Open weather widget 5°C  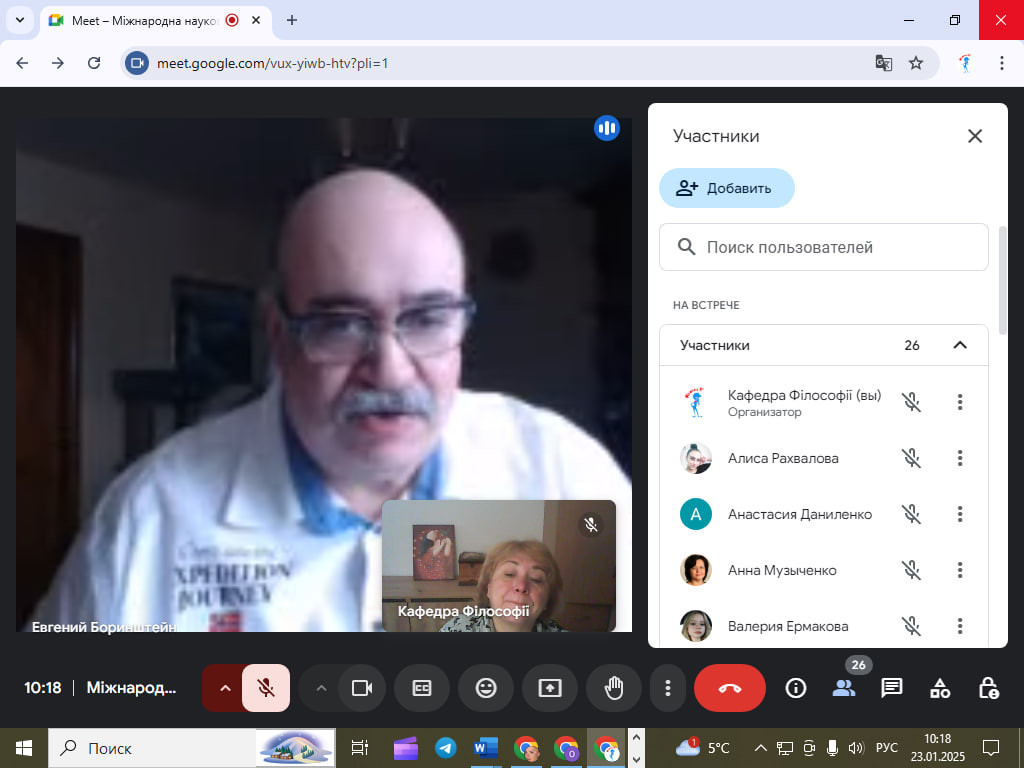pos(703,748)
